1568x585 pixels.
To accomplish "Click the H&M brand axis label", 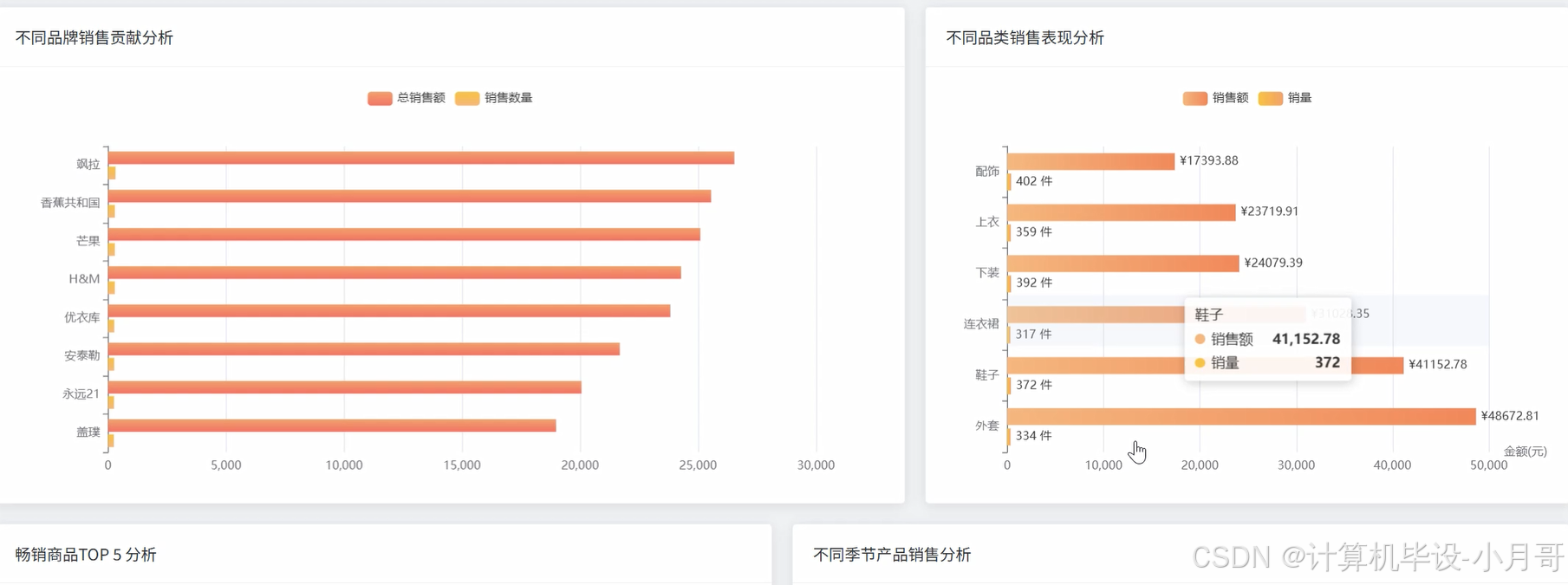I will coord(84,278).
